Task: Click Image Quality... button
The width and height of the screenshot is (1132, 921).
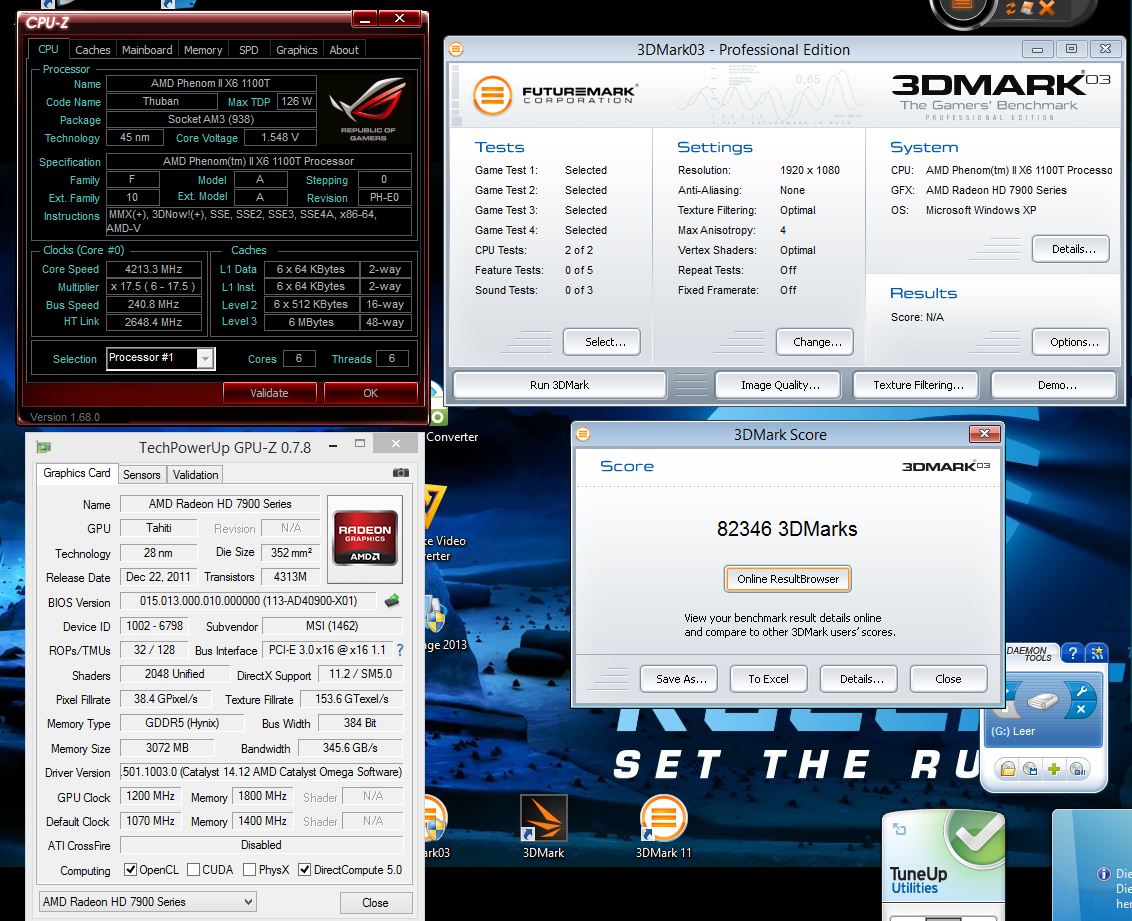Action: [780, 385]
